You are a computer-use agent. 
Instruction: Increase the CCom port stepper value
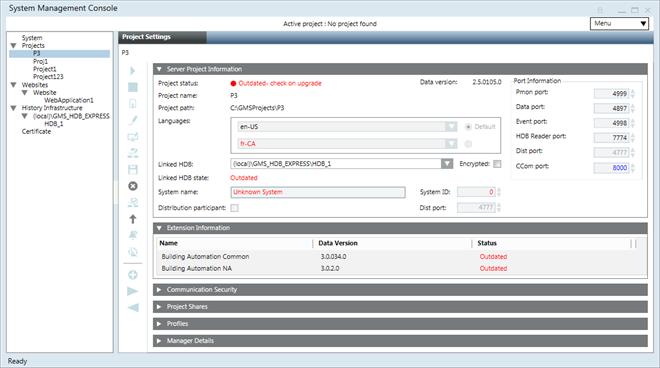tap(633, 165)
